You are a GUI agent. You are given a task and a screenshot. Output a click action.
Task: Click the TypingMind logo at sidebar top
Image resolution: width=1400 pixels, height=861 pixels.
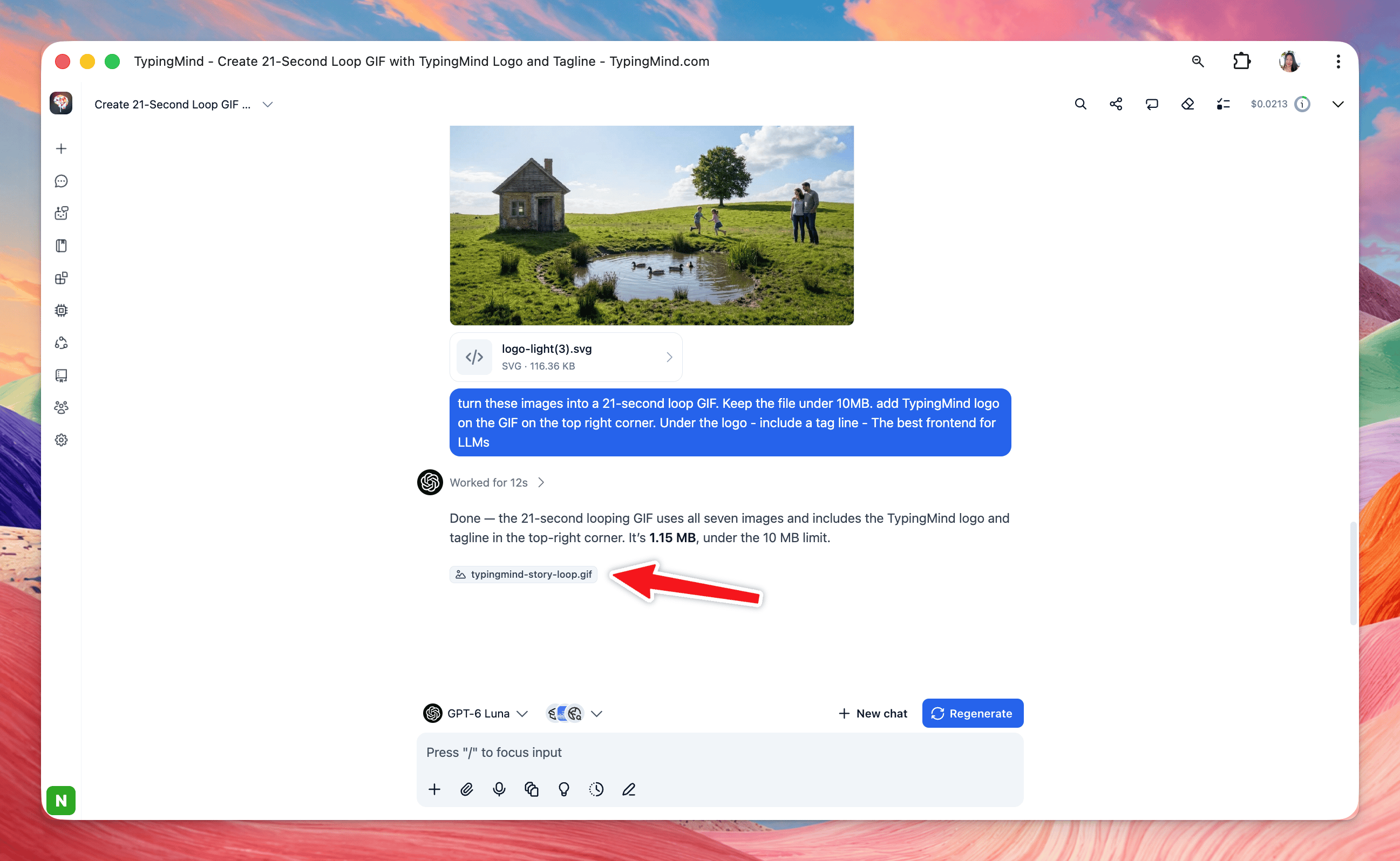61,103
